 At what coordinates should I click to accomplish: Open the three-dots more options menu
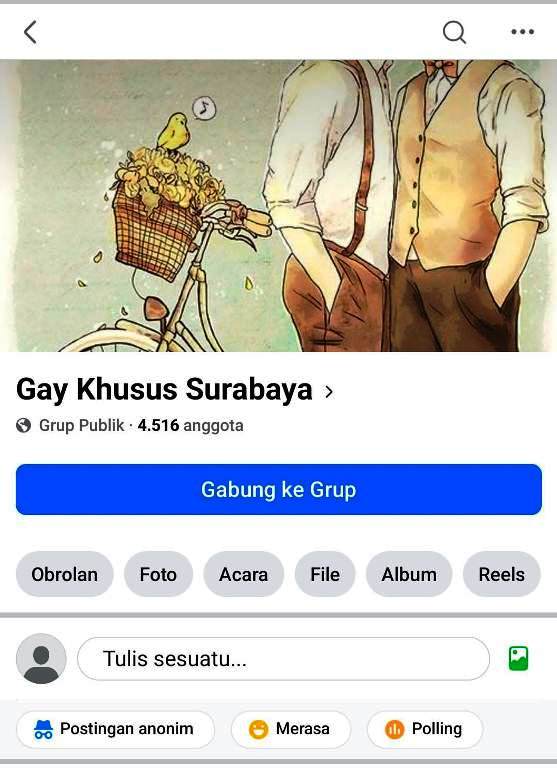[x=522, y=32]
